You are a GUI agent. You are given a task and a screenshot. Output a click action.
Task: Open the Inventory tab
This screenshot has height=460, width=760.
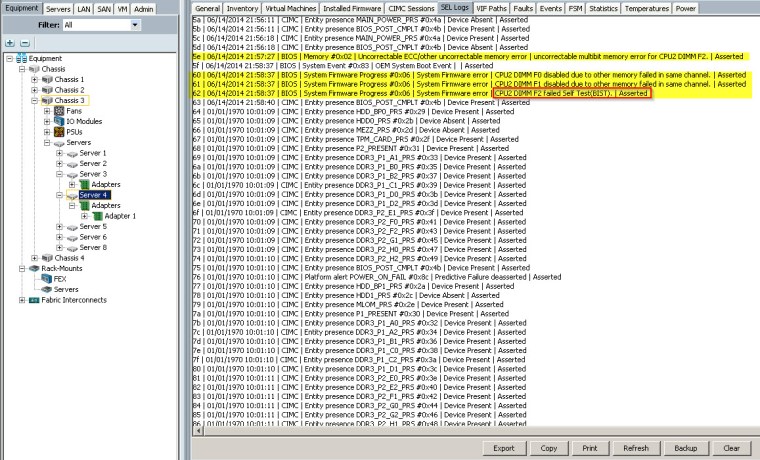coord(242,8)
